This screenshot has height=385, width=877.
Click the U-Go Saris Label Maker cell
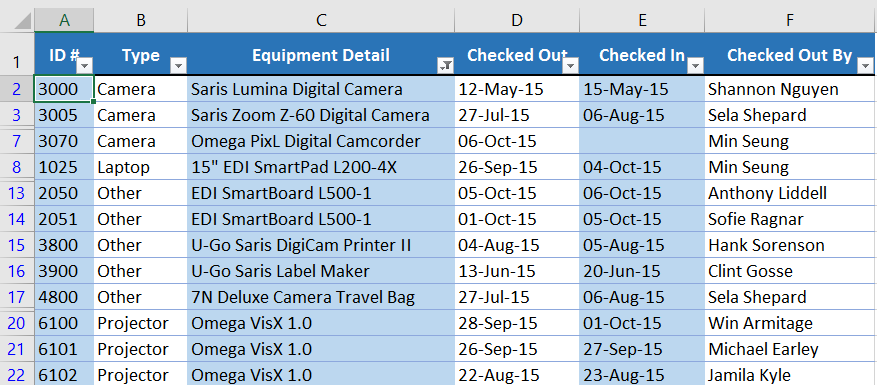coord(321,271)
